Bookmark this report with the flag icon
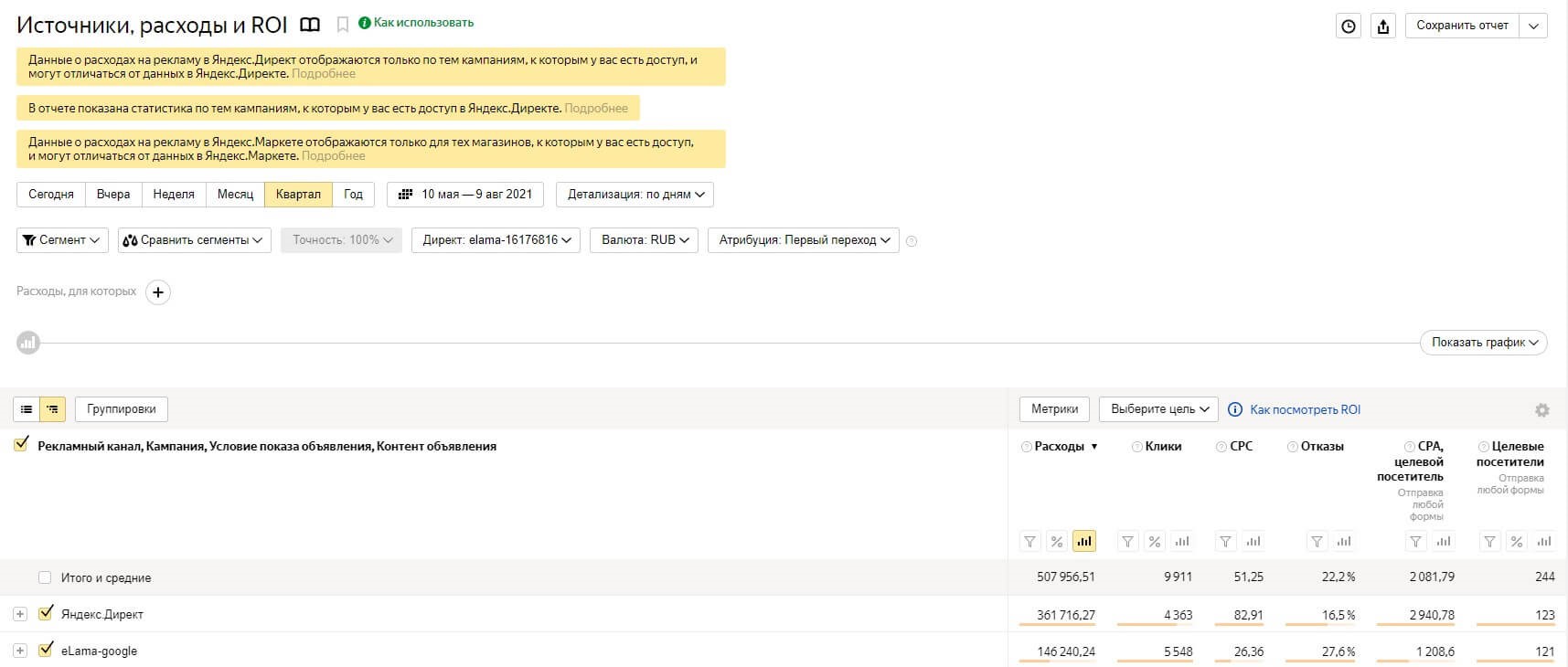The height and width of the screenshot is (667, 1568). pyautogui.click(x=343, y=25)
